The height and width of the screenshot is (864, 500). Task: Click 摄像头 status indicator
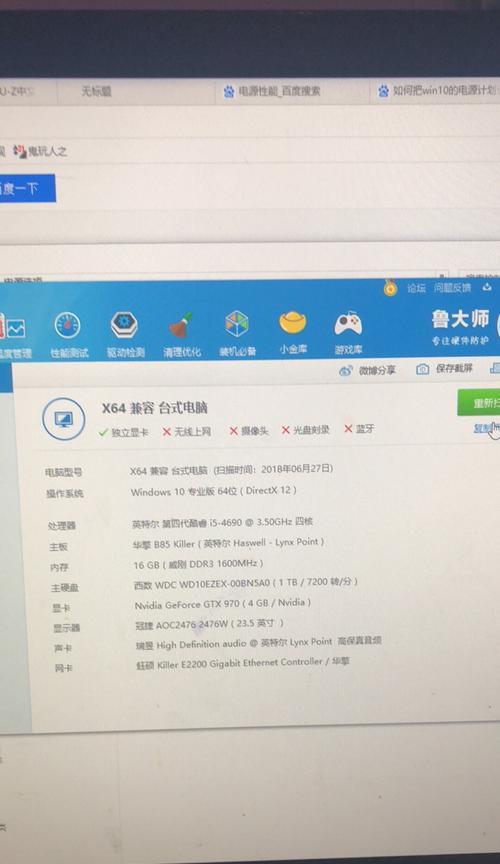point(249,431)
